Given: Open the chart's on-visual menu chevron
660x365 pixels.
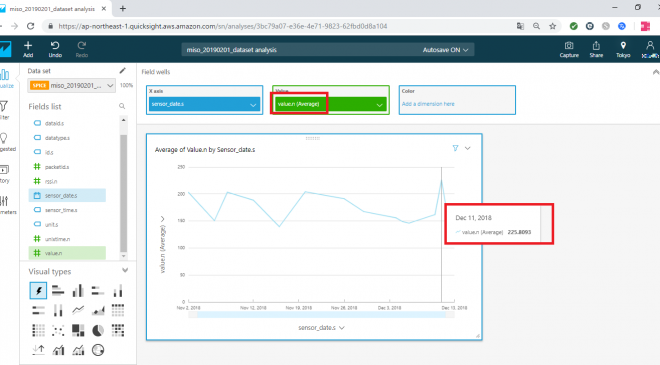Looking at the screenshot, I should (468, 148).
